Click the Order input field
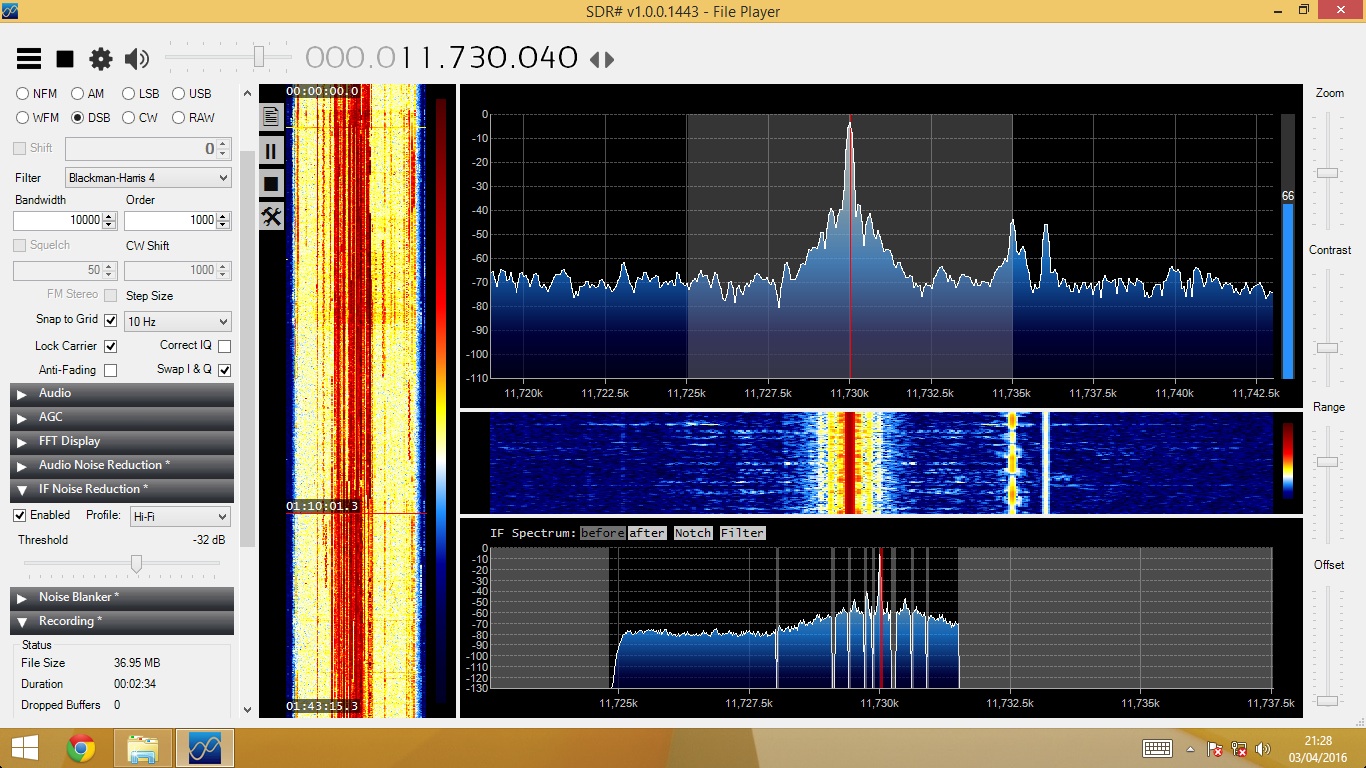This screenshot has width=1366, height=768. [x=170, y=220]
